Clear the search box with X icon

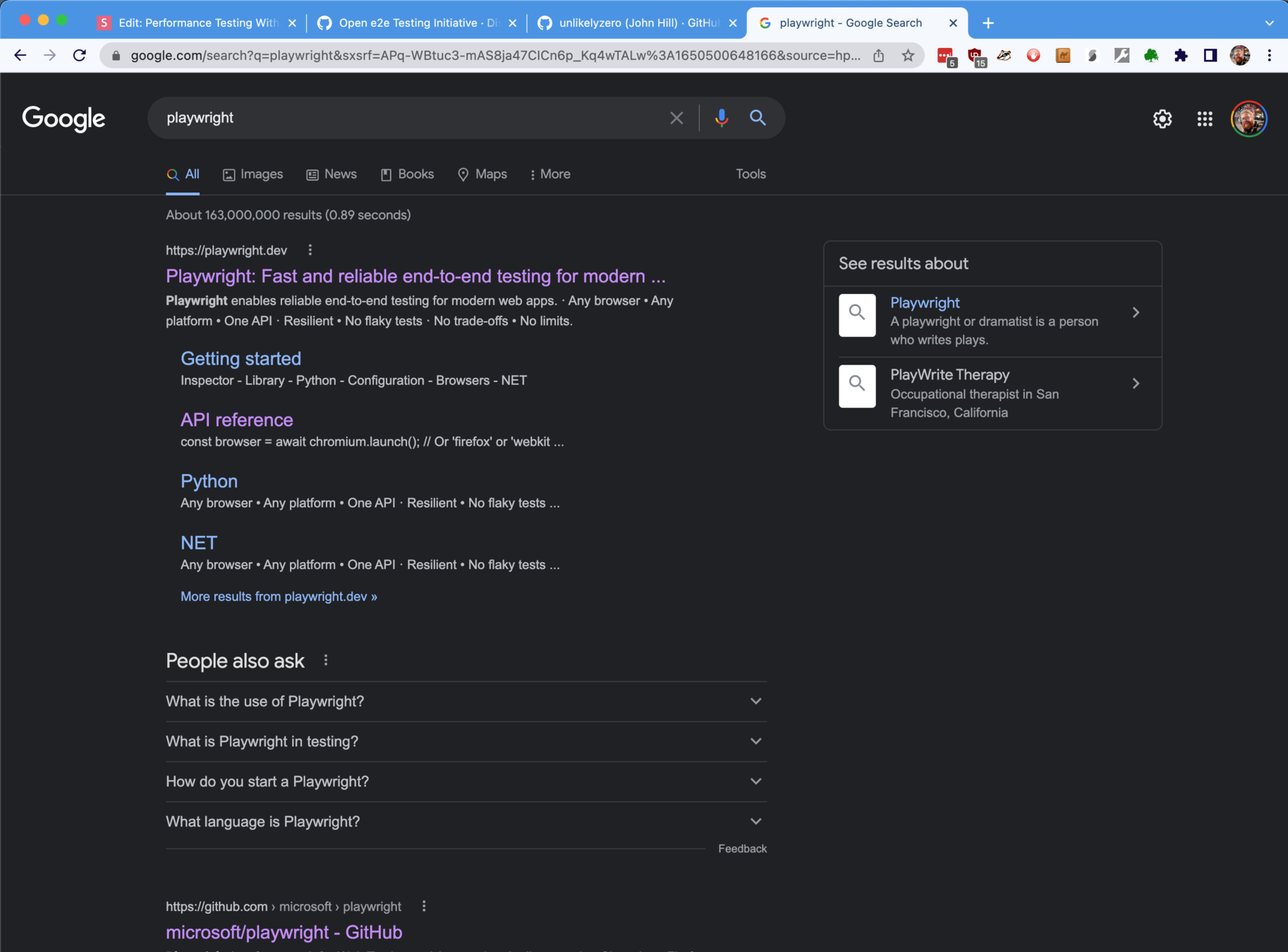(676, 118)
